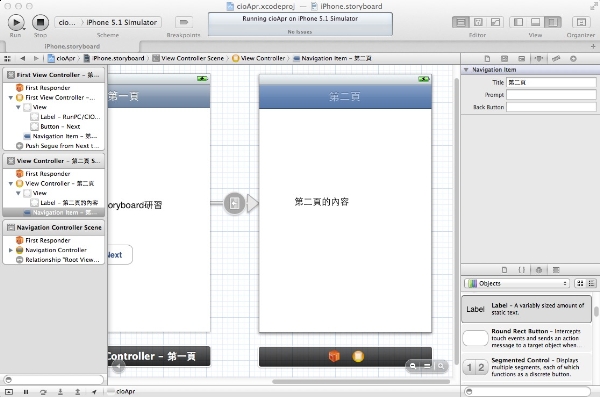
Task: Click the push segue icon between scenes
Action: coord(234,203)
